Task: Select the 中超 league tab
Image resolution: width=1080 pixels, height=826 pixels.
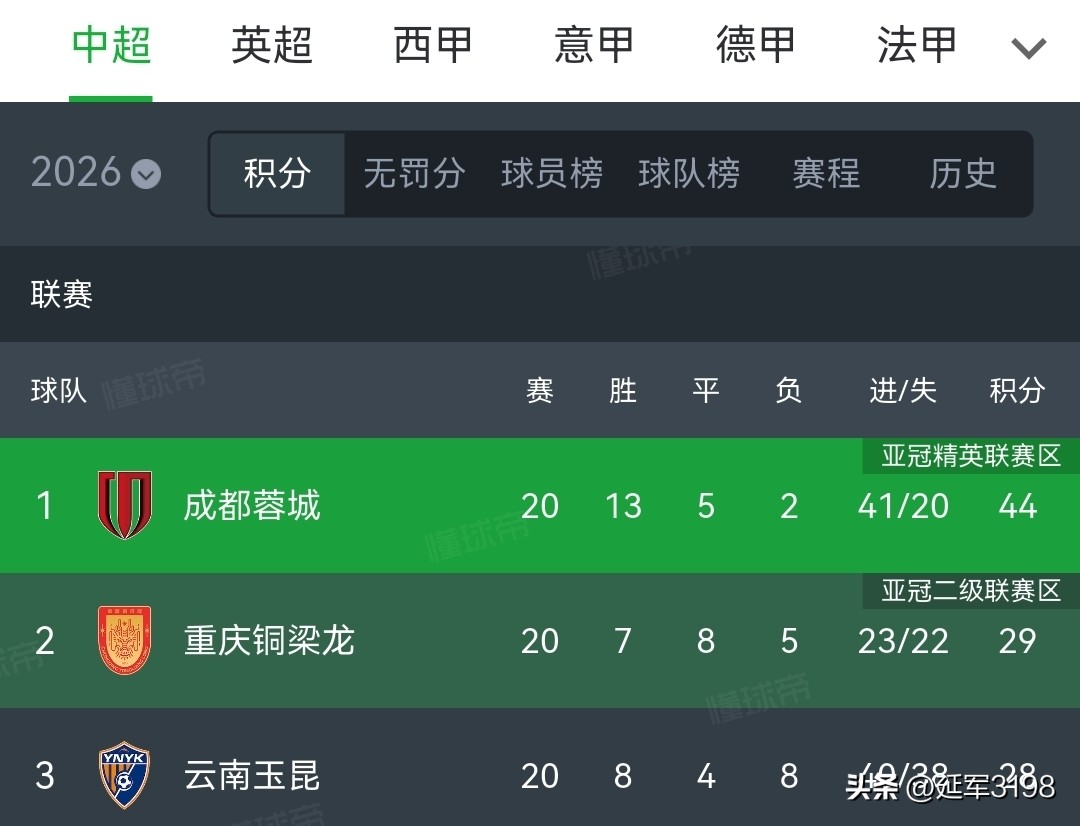Action: [x=111, y=45]
